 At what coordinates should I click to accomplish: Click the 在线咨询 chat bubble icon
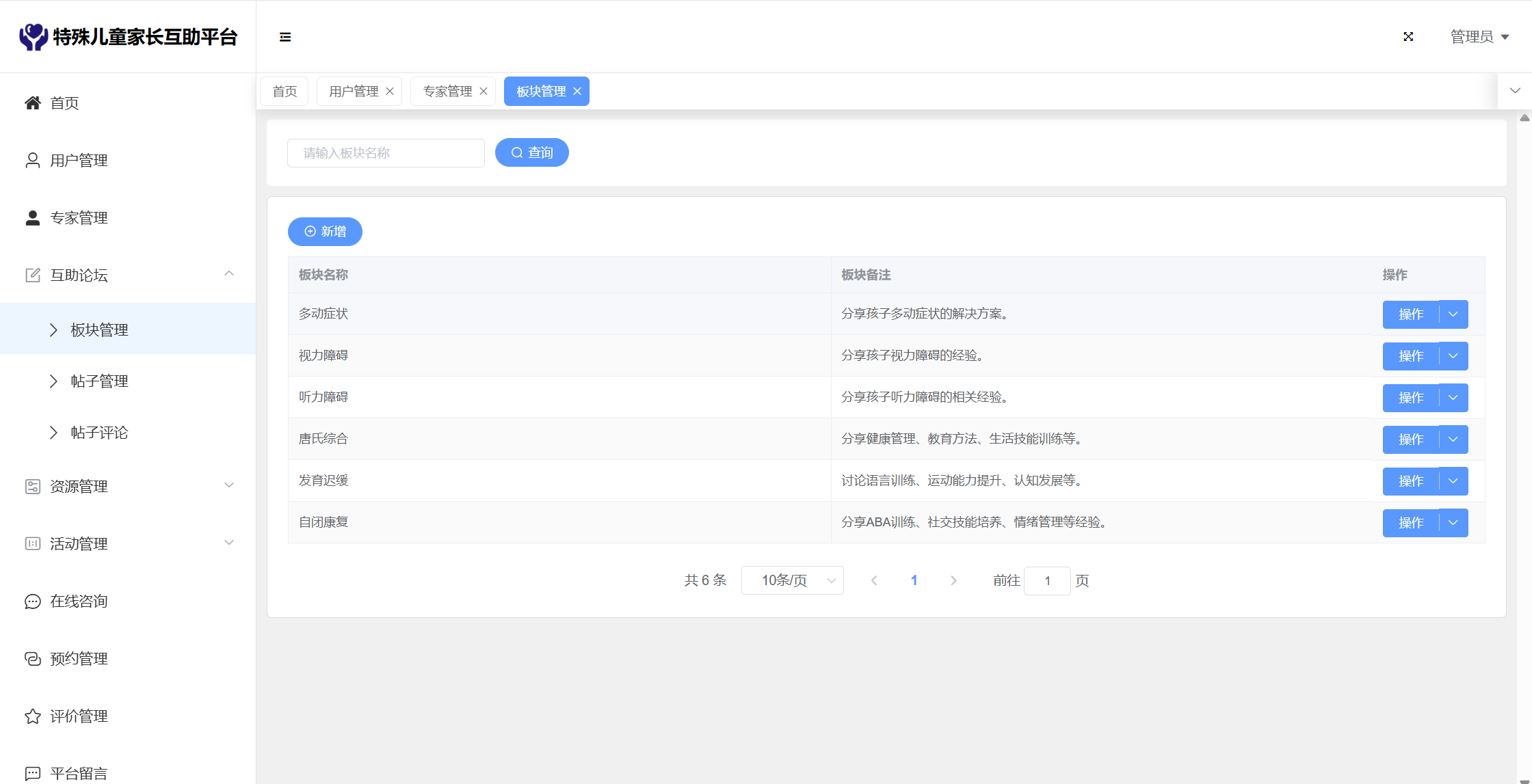[32, 601]
